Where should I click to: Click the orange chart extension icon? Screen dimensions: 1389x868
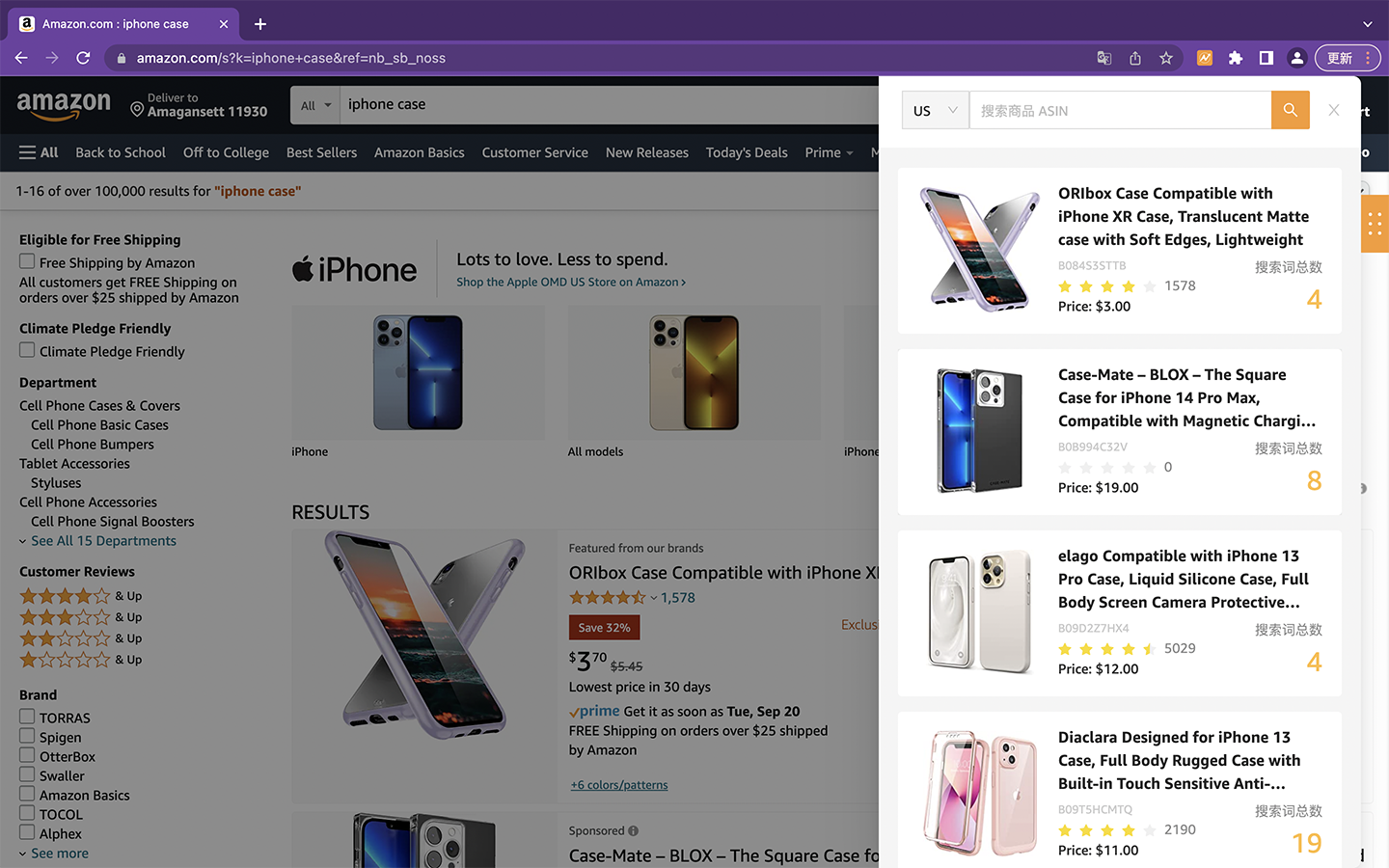pos(1205,58)
